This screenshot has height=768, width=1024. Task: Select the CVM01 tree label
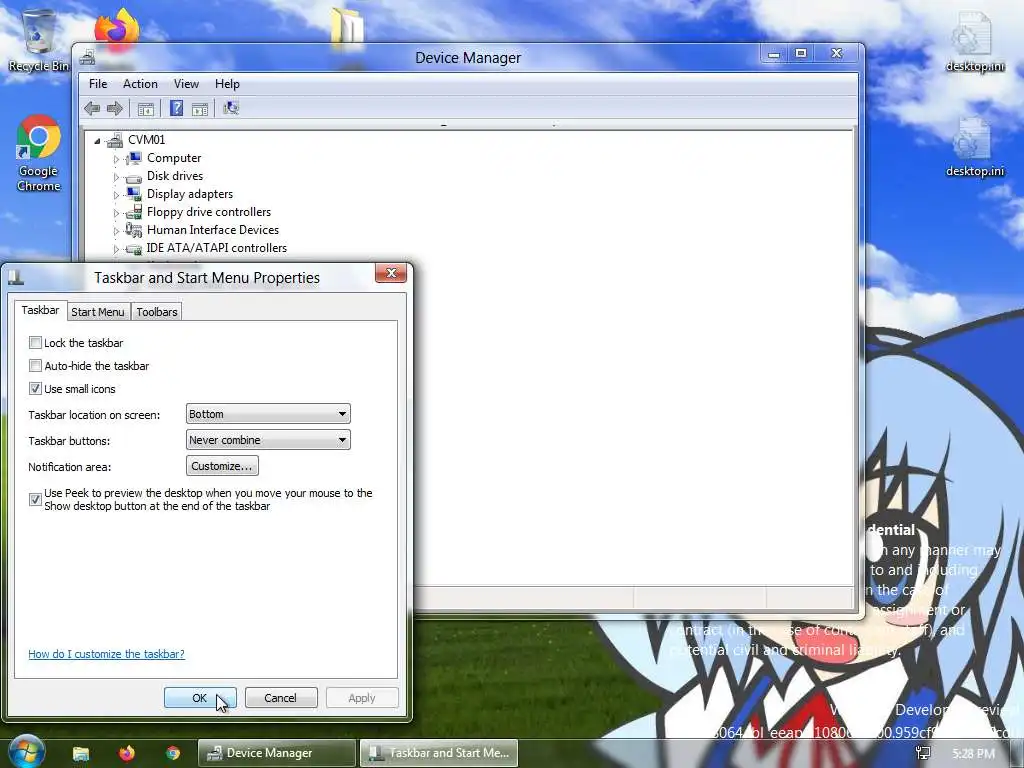[x=146, y=140]
